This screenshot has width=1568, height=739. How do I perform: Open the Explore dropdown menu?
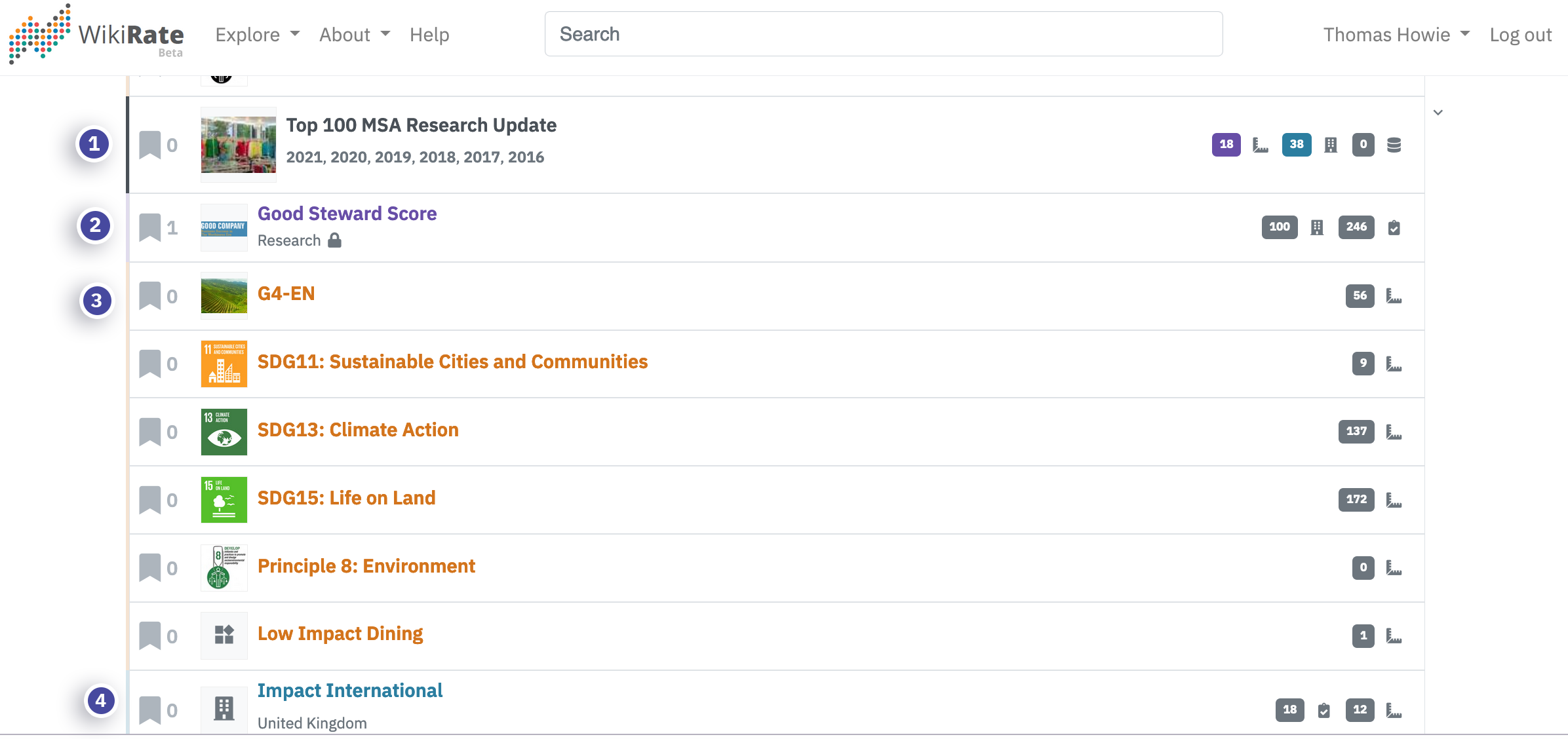tap(258, 34)
